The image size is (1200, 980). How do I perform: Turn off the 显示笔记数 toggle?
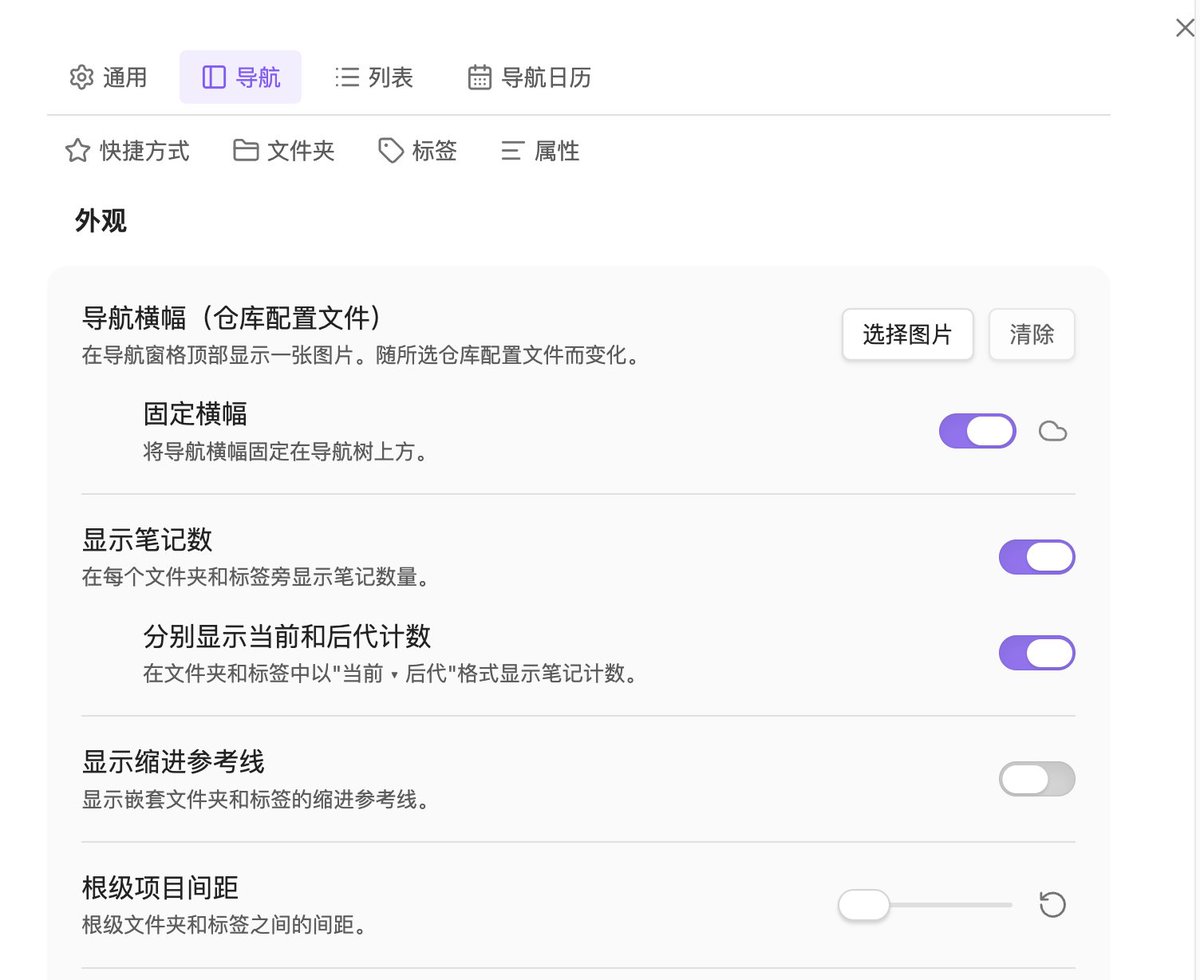[1037, 557]
